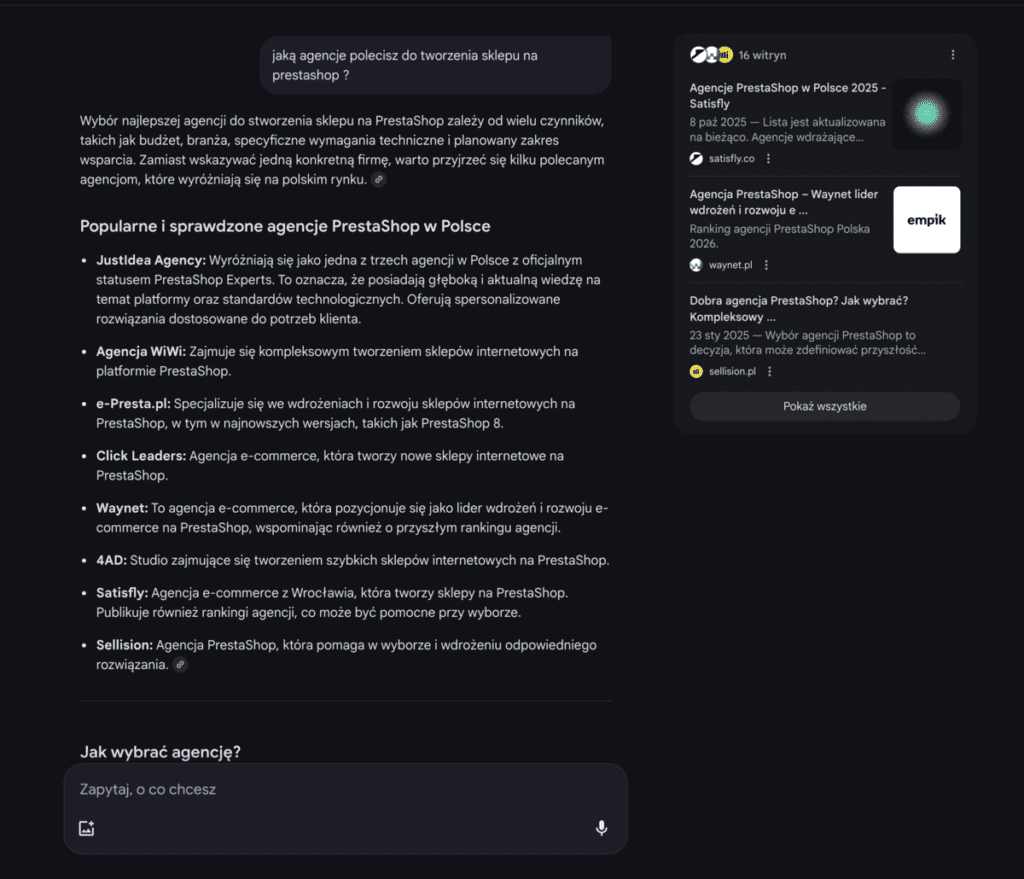Open 'Agencja PrestaShop – Waynet lider' result
This screenshot has height=879, width=1024.
coord(784,202)
